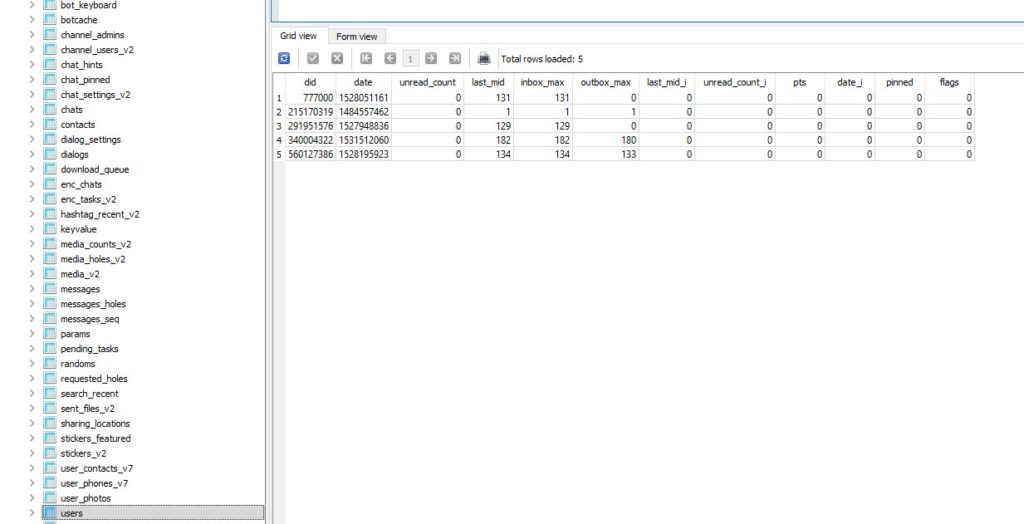Open the media_holes_v2 table
Screen dimensions: 1024x524
click(x=93, y=259)
